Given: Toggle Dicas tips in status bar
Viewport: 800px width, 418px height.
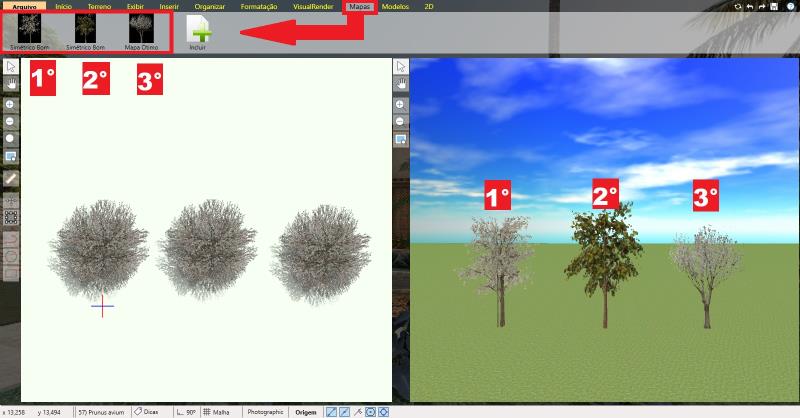Looking at the screenshot, I should 146,411.
